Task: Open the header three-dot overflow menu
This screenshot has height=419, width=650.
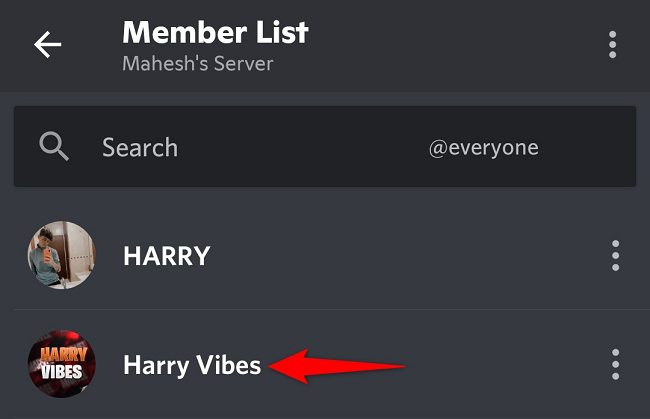Action: click(x=612, y=45)
